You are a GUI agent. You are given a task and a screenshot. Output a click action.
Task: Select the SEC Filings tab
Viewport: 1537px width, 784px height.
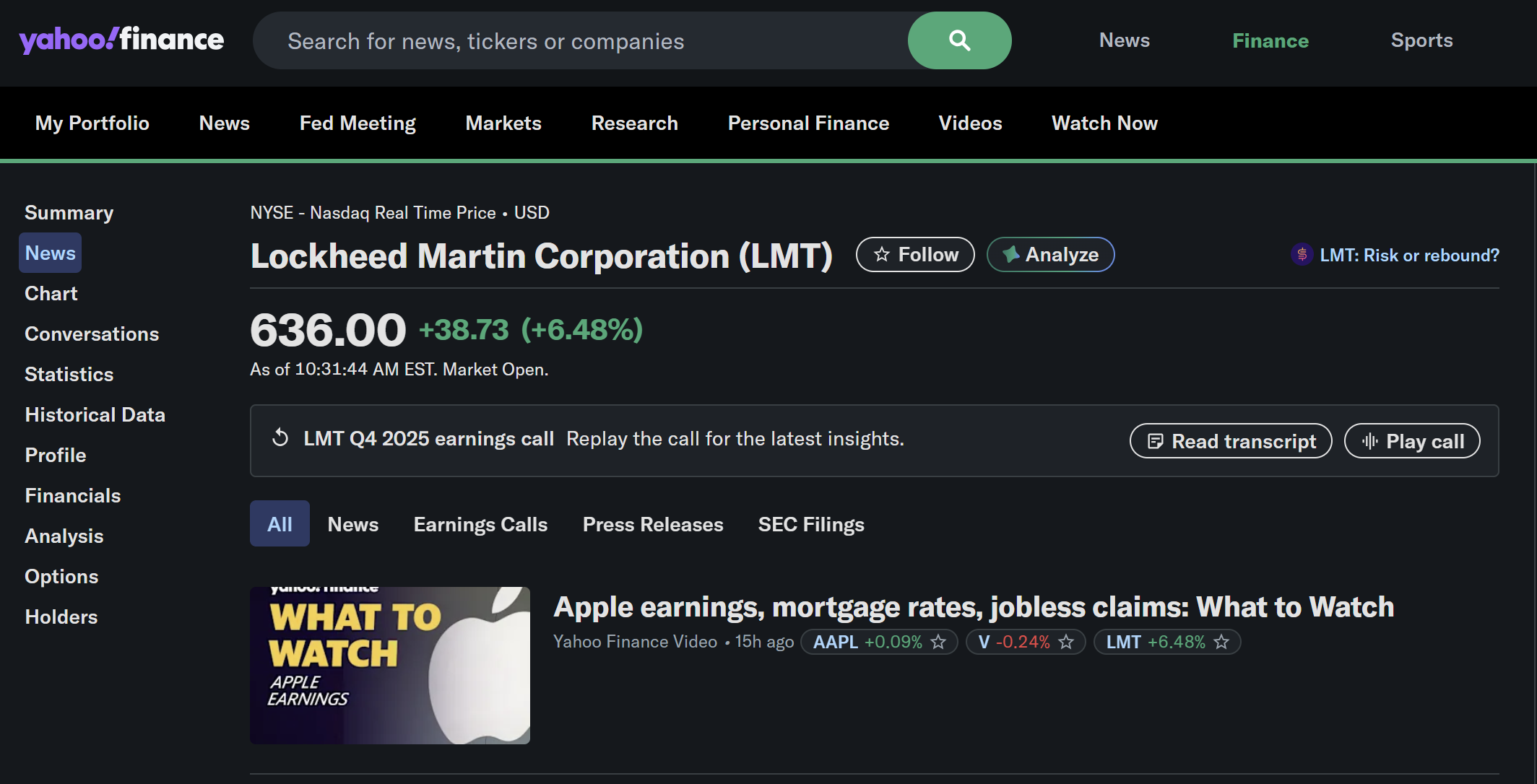point(811,524)
